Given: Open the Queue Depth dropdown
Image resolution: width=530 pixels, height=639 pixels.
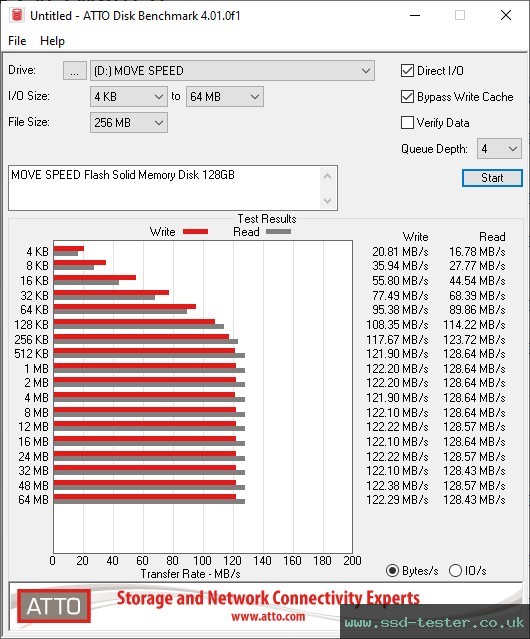Looking at the screenshot, I should 499,149.
